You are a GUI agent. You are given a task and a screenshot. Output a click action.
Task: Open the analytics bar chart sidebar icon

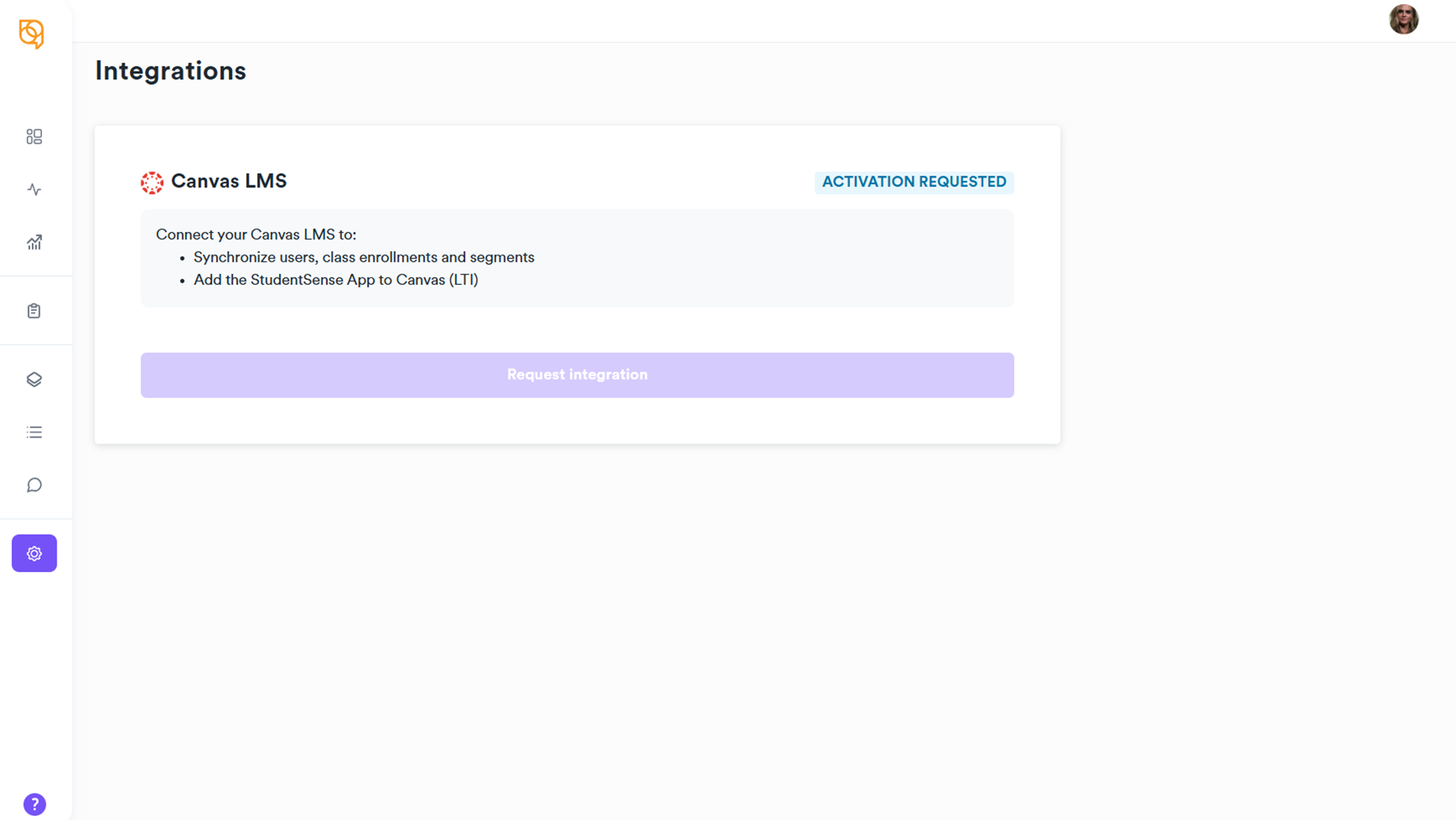pyautogui.click(x=34, y=242)
